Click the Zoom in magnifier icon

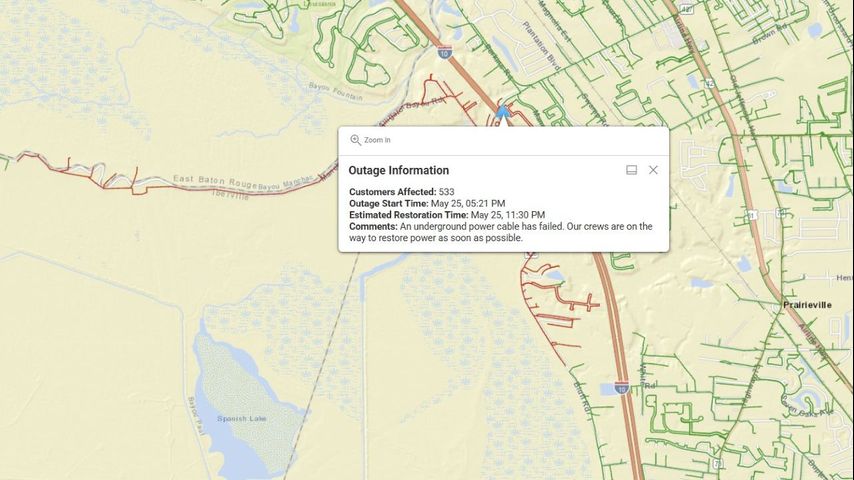tap(355, 140)
